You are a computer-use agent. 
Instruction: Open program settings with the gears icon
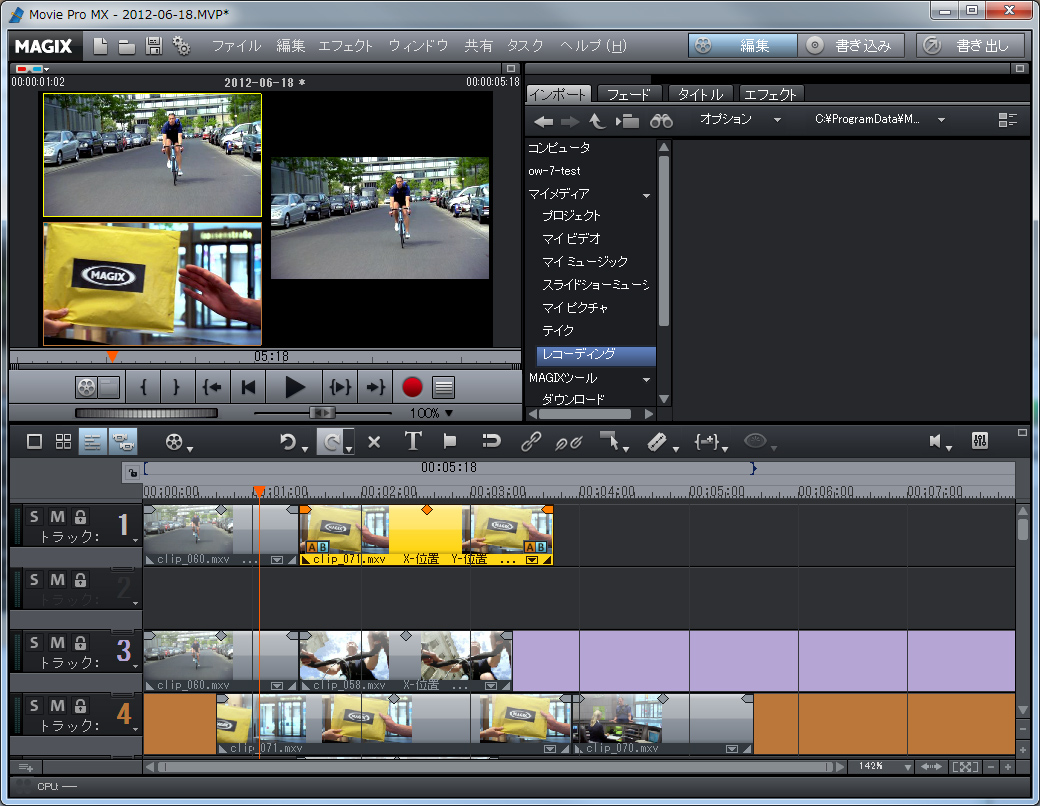click(181, 46)
